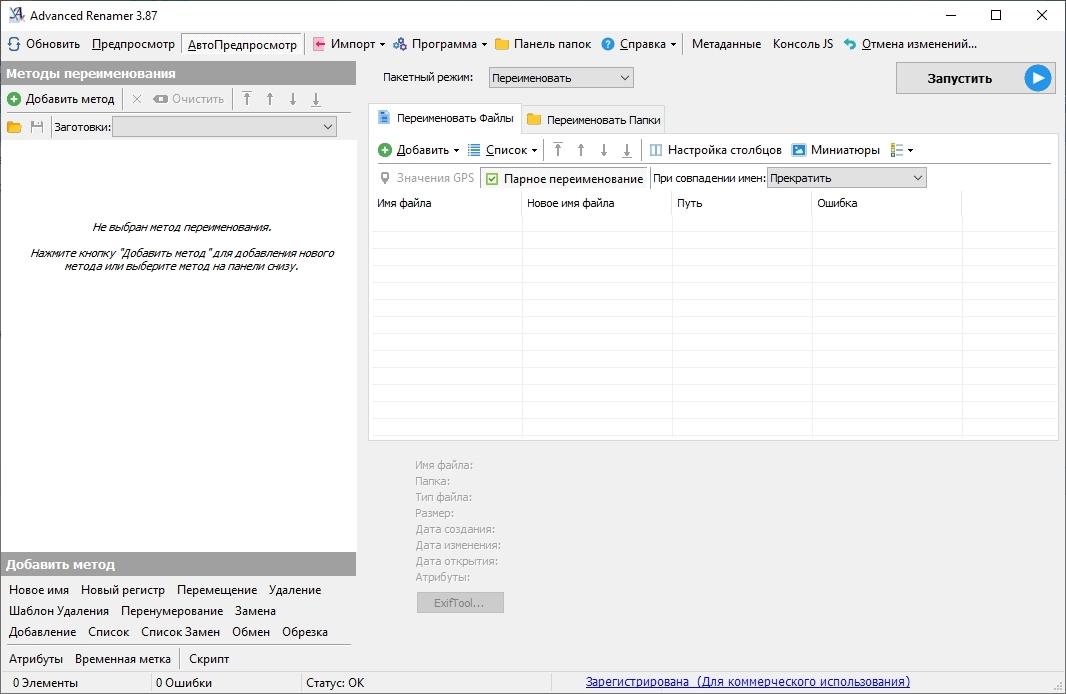The width and height of the screenshot is (1066, 694).
Task: Toggle the Парное переименование checkbox
Action: tap(493, 179)
